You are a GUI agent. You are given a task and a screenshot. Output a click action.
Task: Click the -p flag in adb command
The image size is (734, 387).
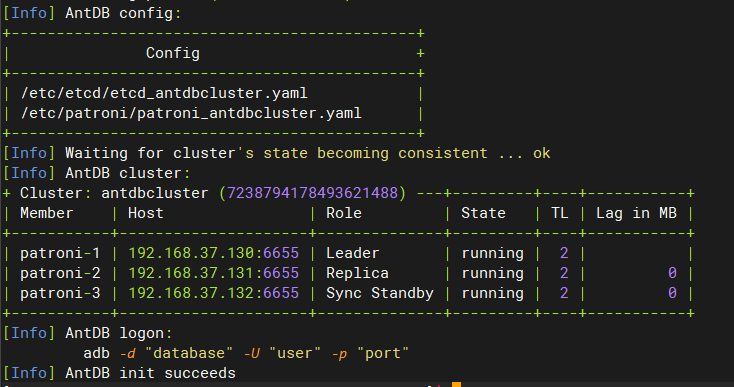click(x=339, y=353)
